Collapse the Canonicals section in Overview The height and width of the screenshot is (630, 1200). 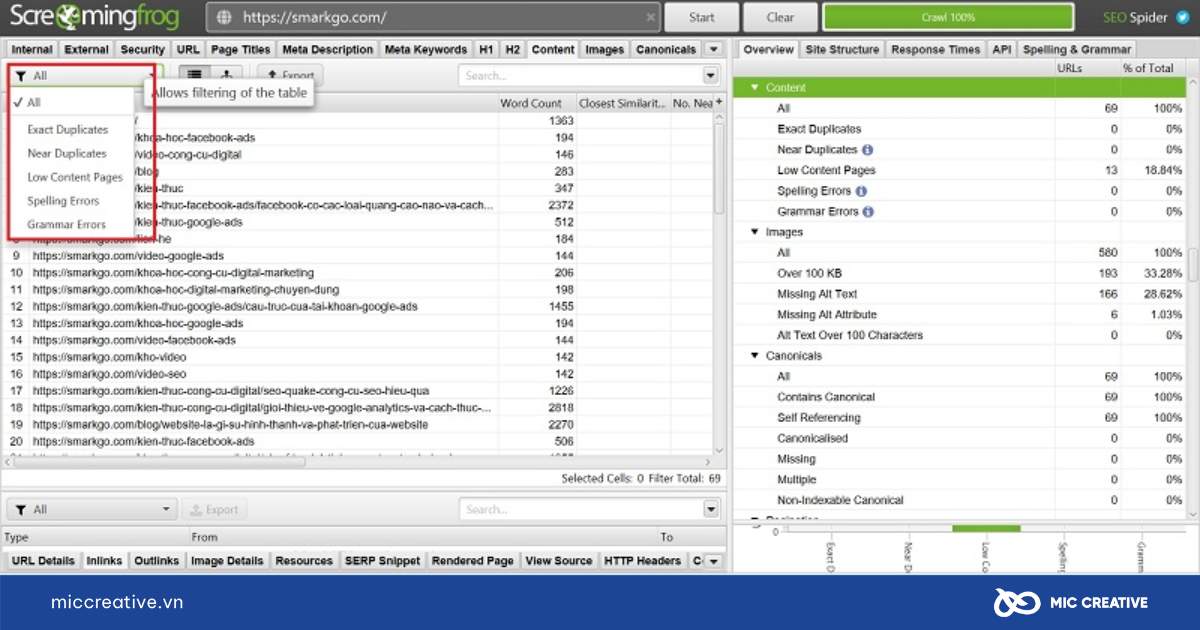(x=755, y=356)
